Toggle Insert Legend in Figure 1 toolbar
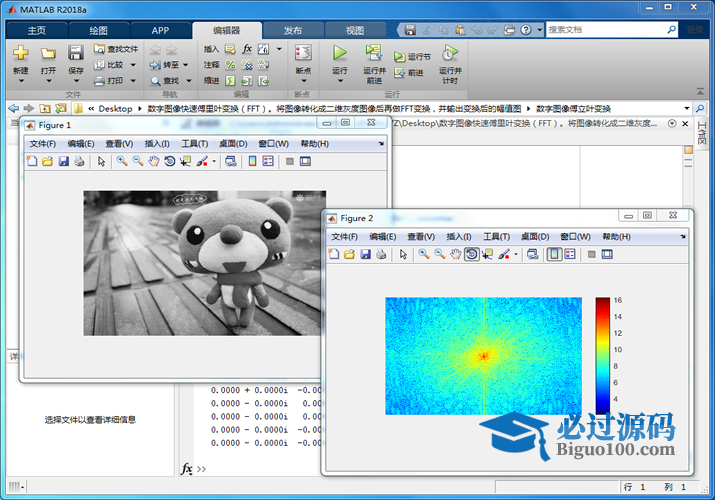 tap(268, 161)
